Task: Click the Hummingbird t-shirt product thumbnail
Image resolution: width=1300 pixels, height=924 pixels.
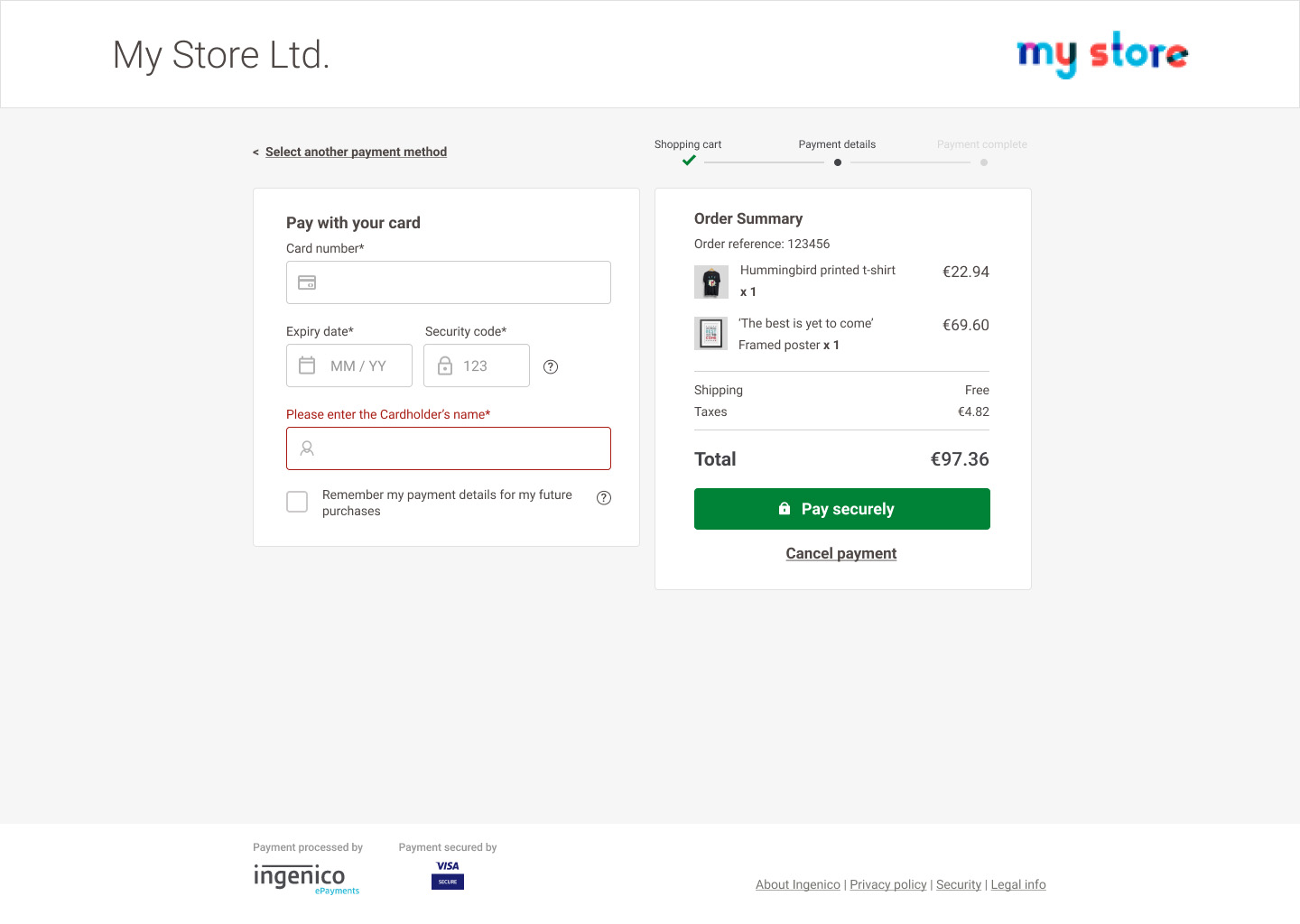Action: click(x=711, y=282)
